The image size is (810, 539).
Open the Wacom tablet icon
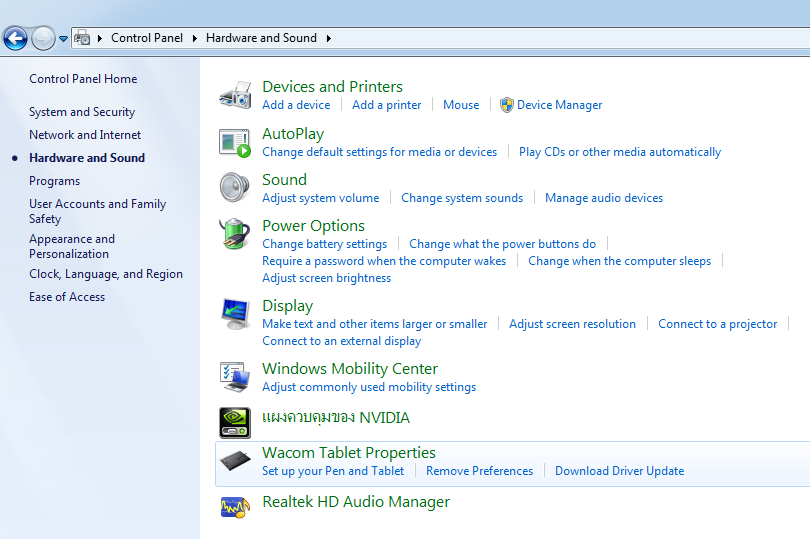pyautogui.click(x=235, y=460)
